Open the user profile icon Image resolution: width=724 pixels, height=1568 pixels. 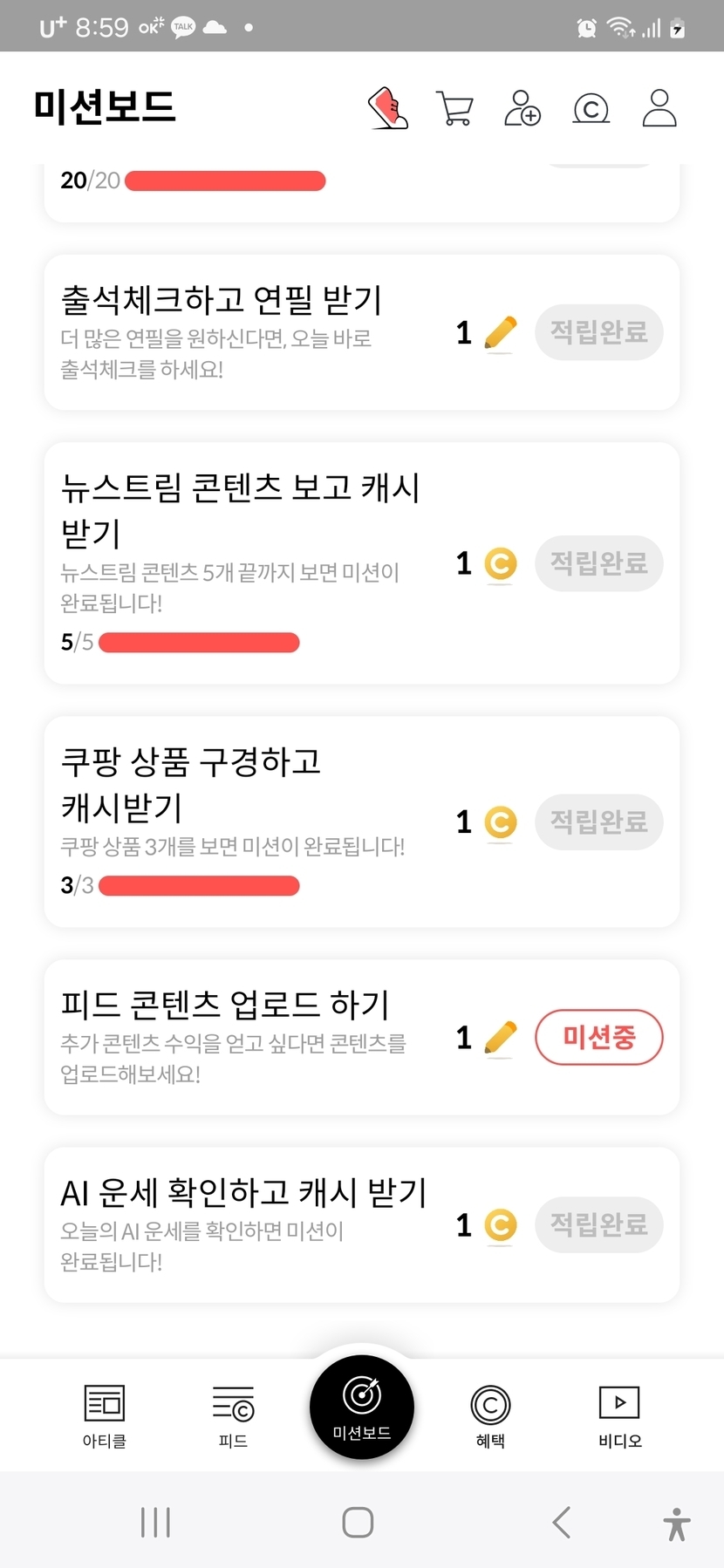coord(659,109)
